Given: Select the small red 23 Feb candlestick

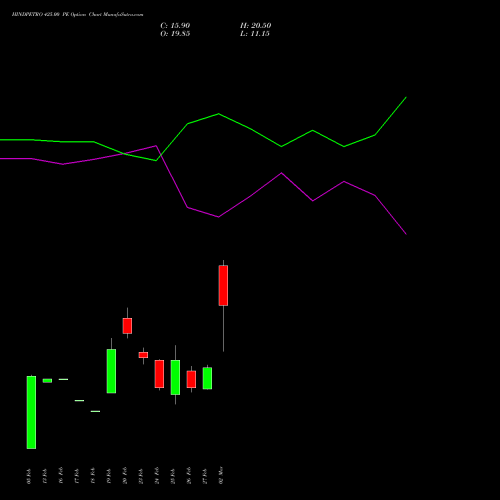Looking at the screenshot, I should point(143,355).
